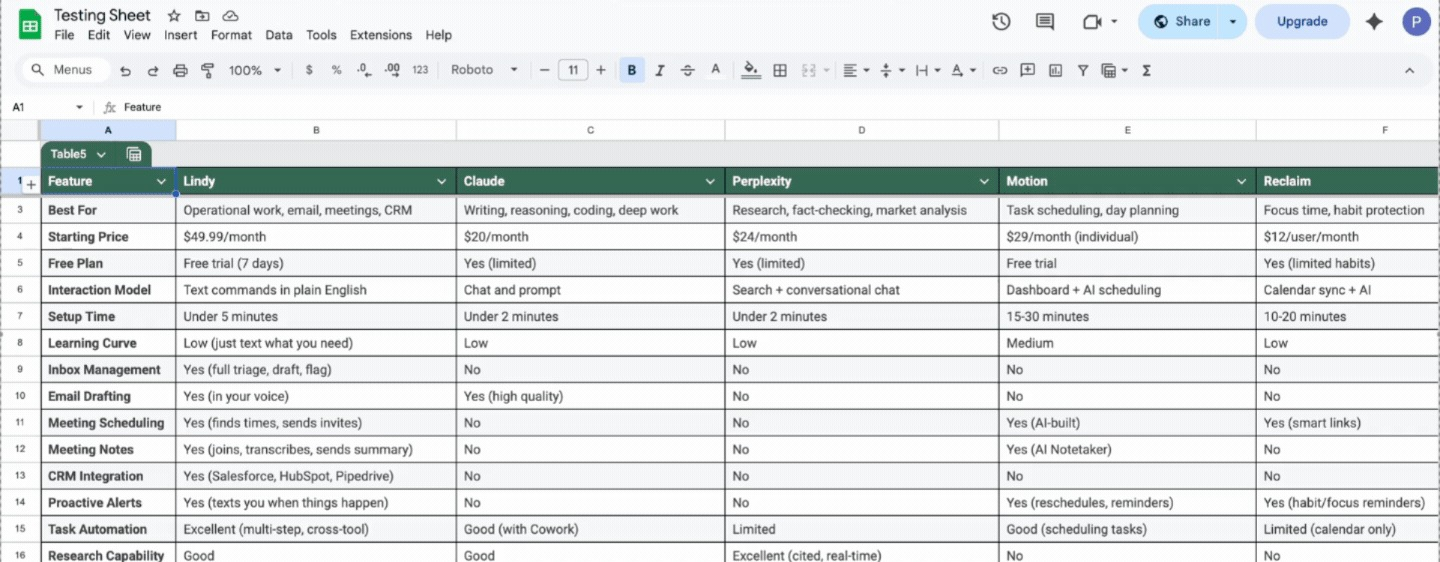This screenshot has width=1440, height=562.
Task: Click the functions sigma icon
Action: click(x=1146, y=70)
